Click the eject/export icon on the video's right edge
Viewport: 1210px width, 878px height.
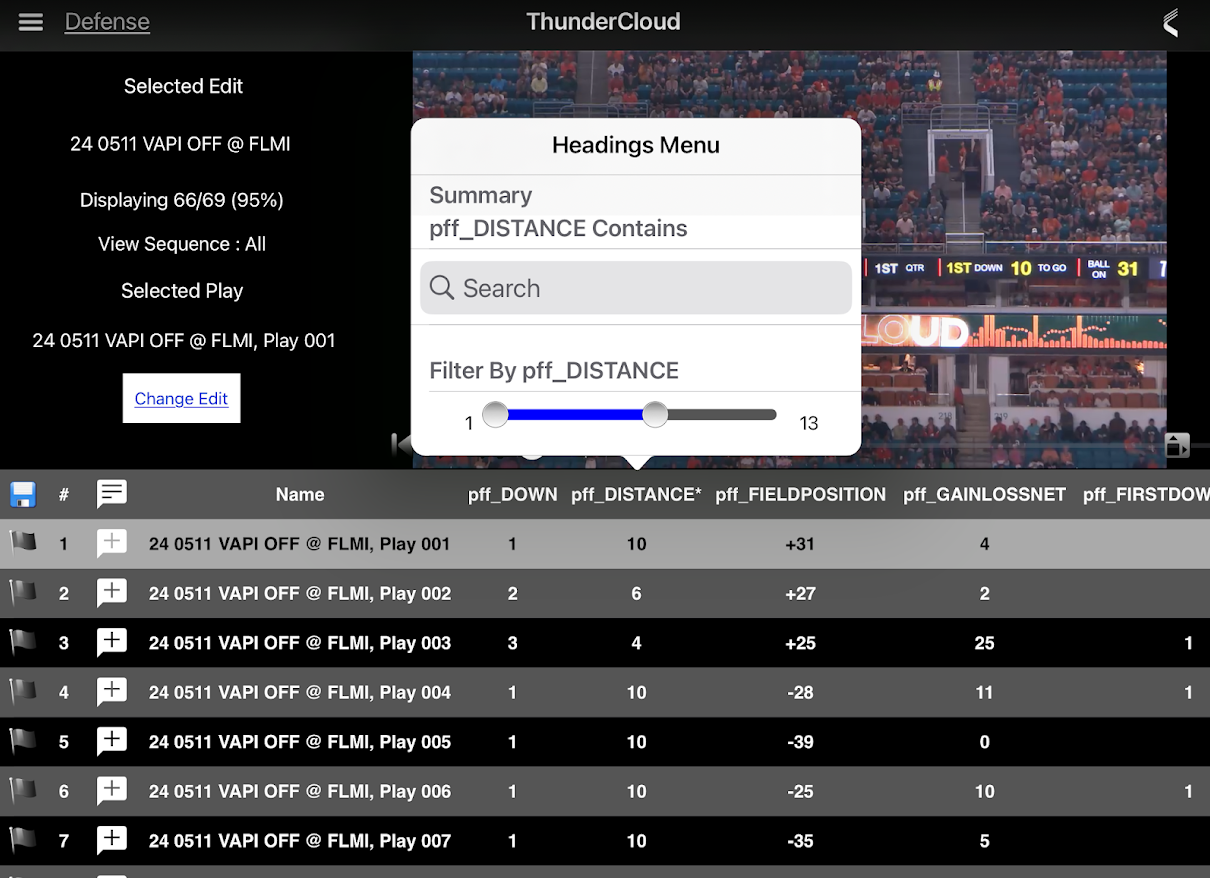tap(1178, 445)
